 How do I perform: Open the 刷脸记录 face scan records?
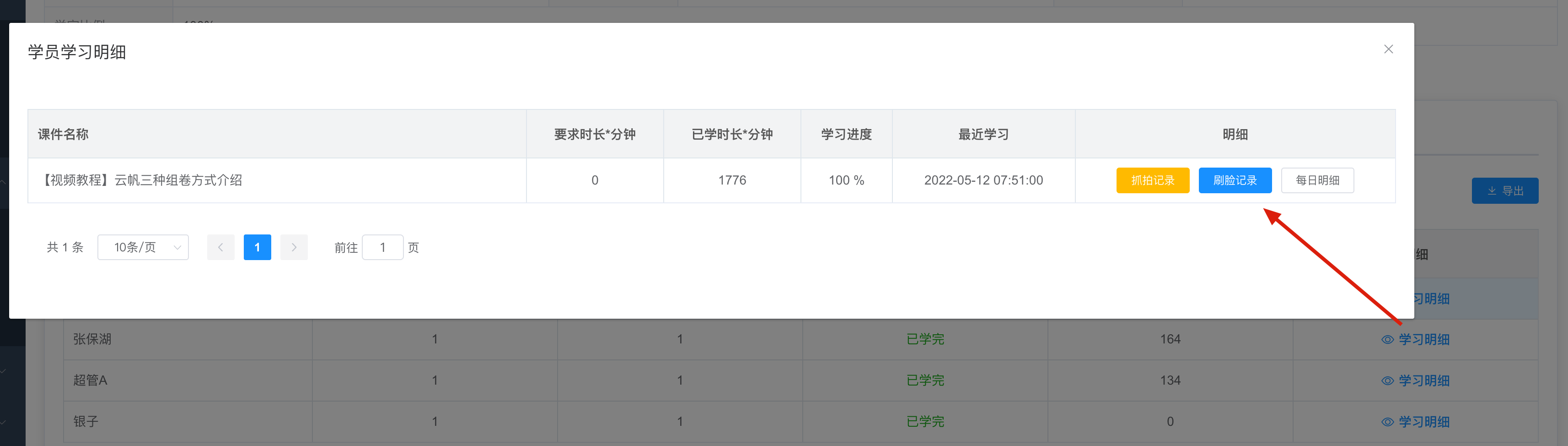1235,180
